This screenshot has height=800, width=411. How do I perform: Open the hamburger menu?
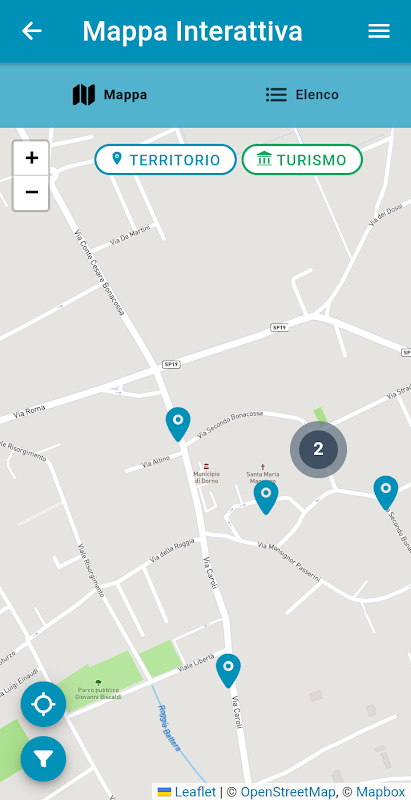point(379,31)
